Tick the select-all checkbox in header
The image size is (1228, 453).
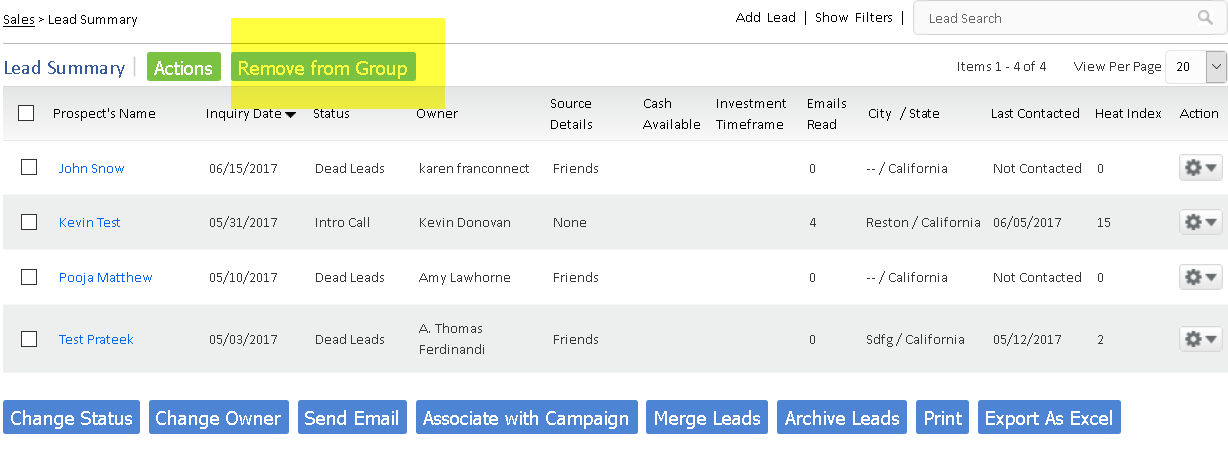click(26, 113)
